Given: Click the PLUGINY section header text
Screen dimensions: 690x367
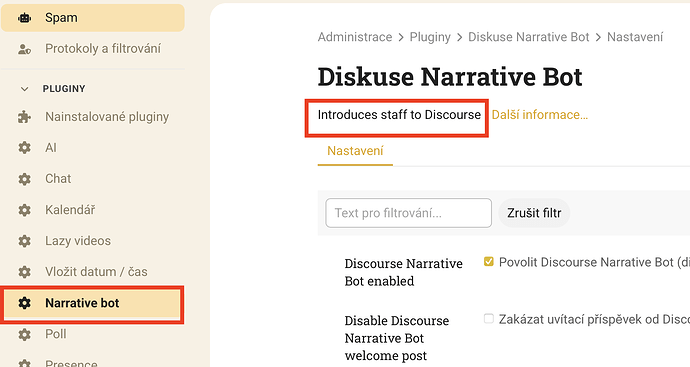Looking at the screenshot, I should (64, 89).
